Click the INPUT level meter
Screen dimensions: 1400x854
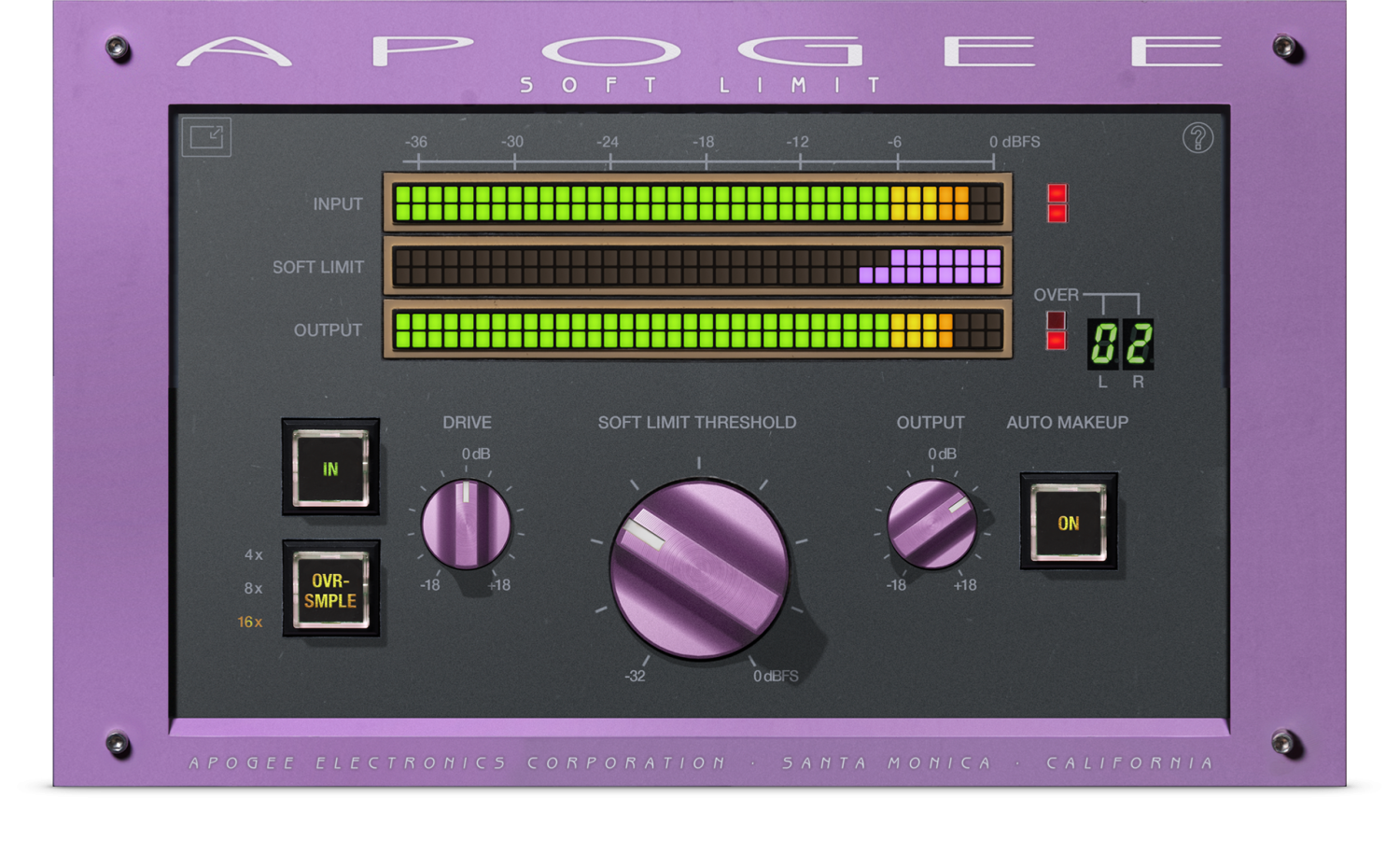[698, 203]
